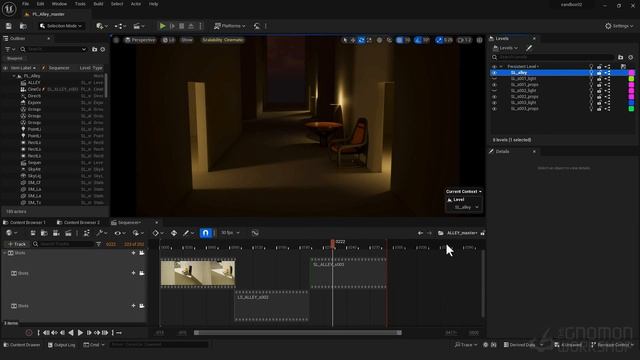The height and width of the screenshot is (360, 640).
Task: Click the Sequencer auto-key diamond icon
Action: [x=174, y=233]
